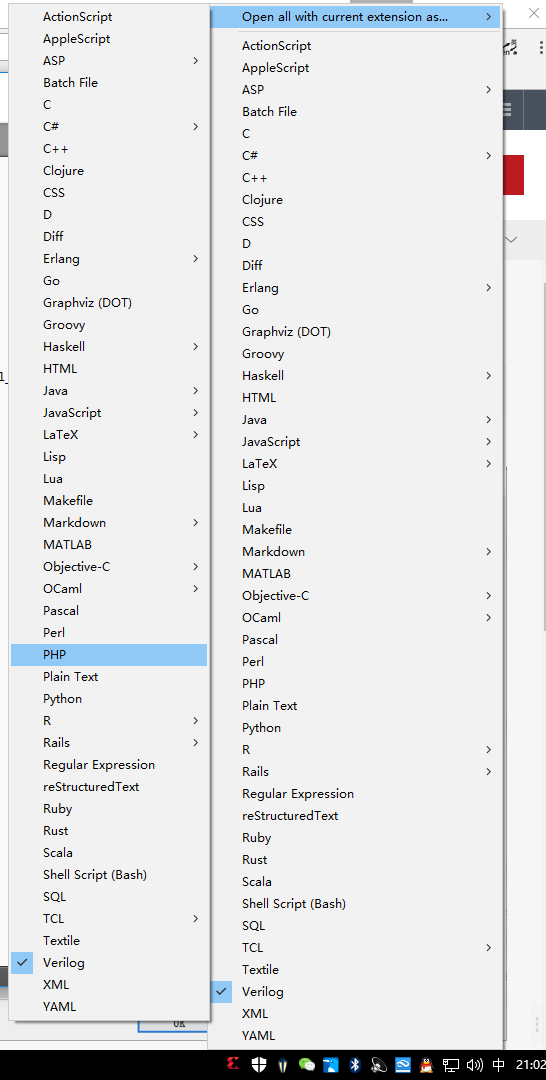Viewport: 546px width, 1080px height.
Task: Open the QQ penguin tray icon
Action: (427, 1065)
